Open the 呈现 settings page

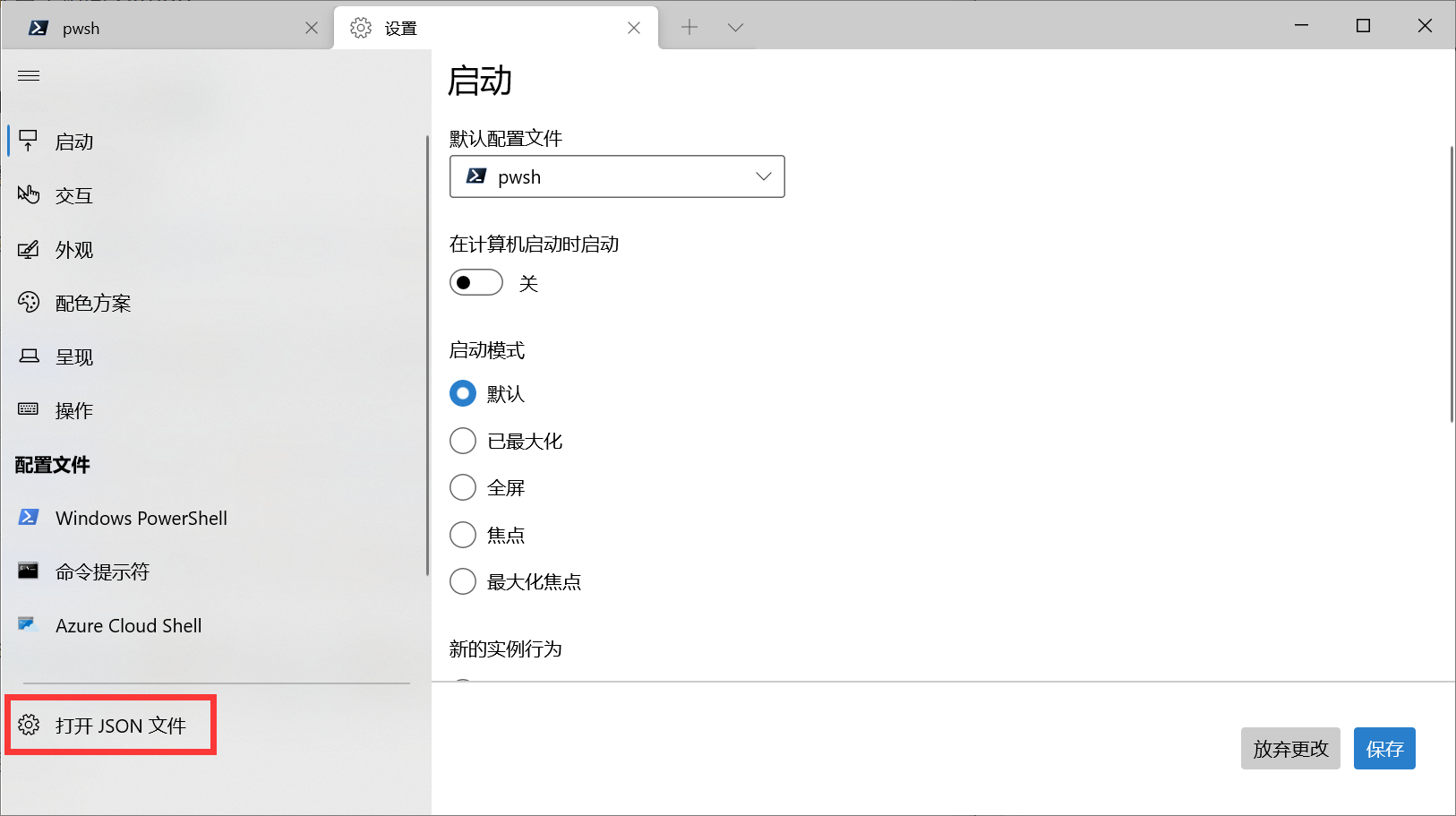pyautogui.click(x=215, y=356)
